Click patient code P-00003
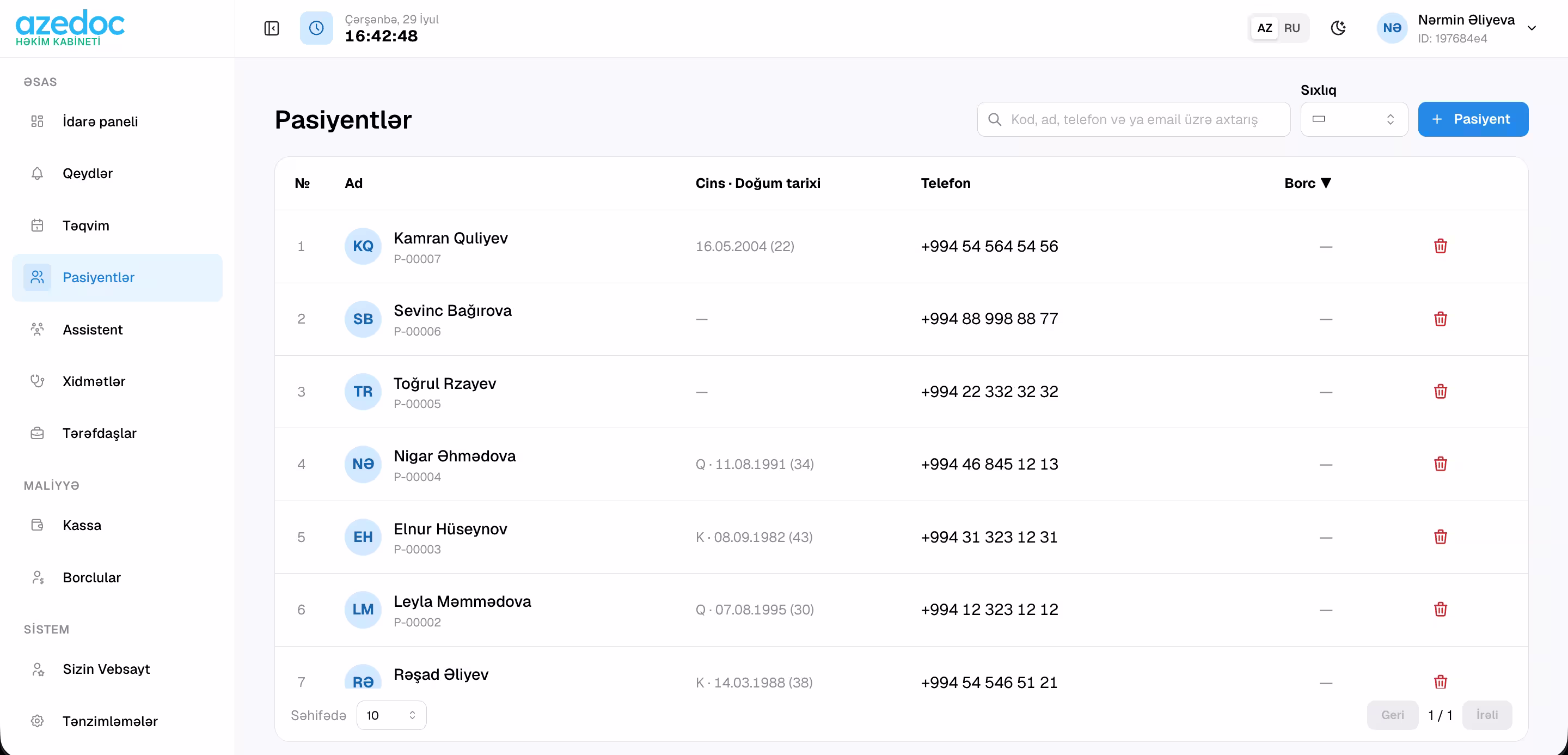 tap(417, 549)
